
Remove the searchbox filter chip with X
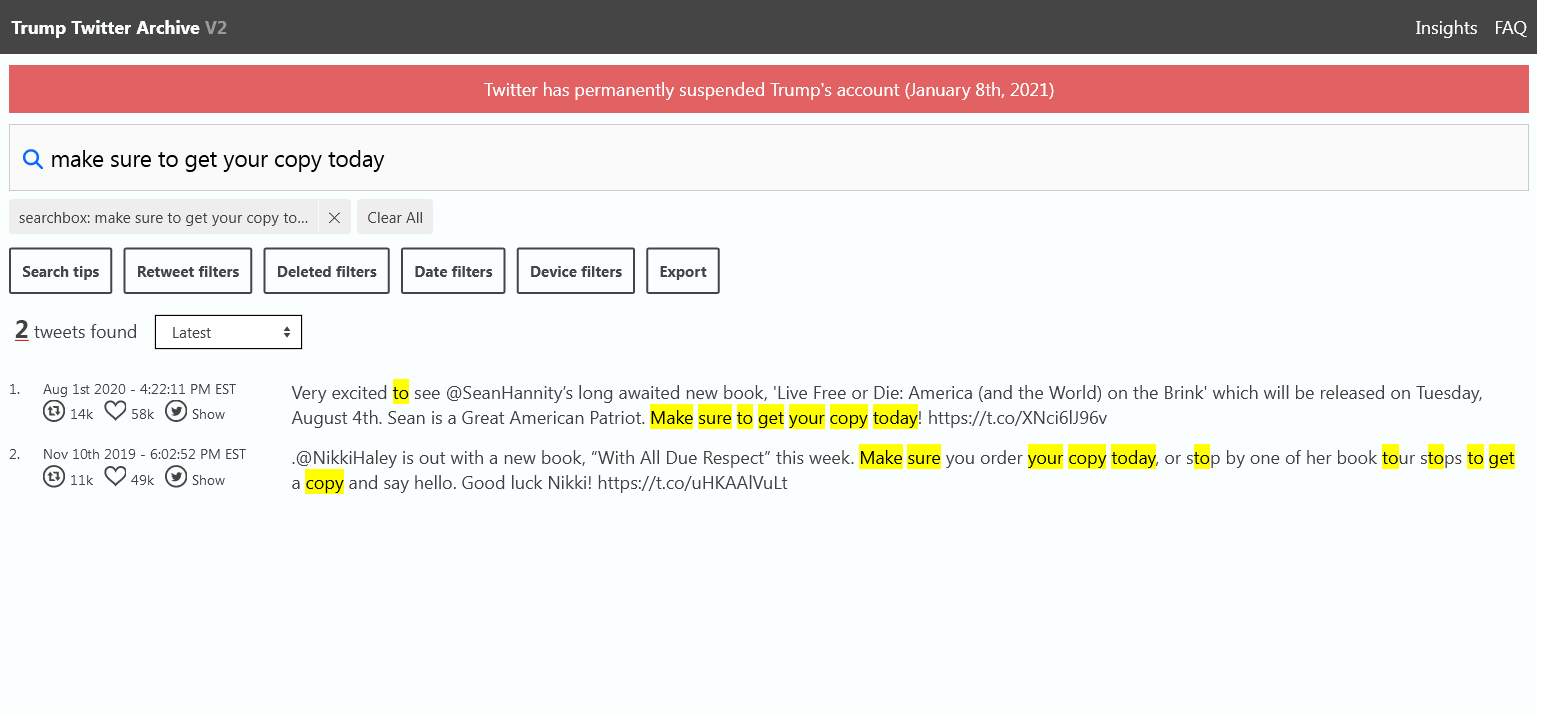[x=334, y=217]
